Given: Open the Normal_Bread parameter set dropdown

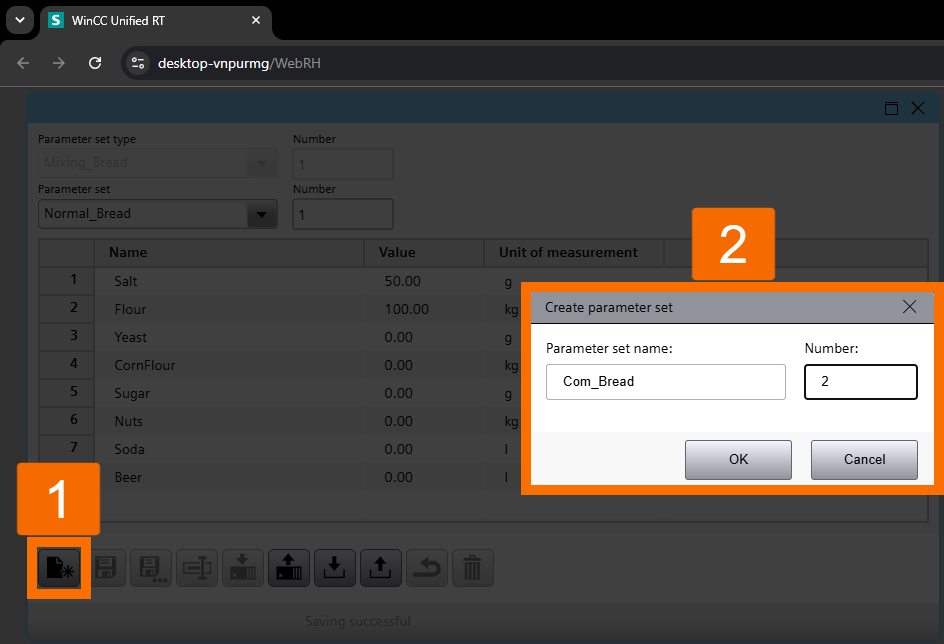Looking at the screenshot, I should tap(261, 214).
